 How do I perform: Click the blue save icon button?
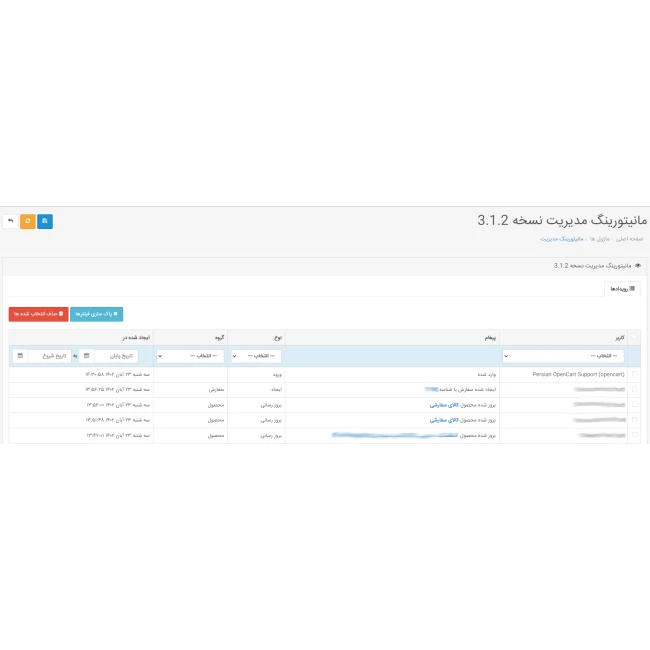[x=45, y=221]
